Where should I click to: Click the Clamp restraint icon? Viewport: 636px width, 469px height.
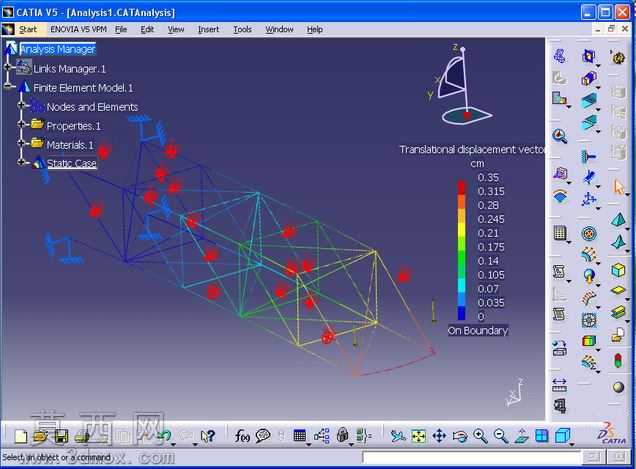click(x=589, y=155)
